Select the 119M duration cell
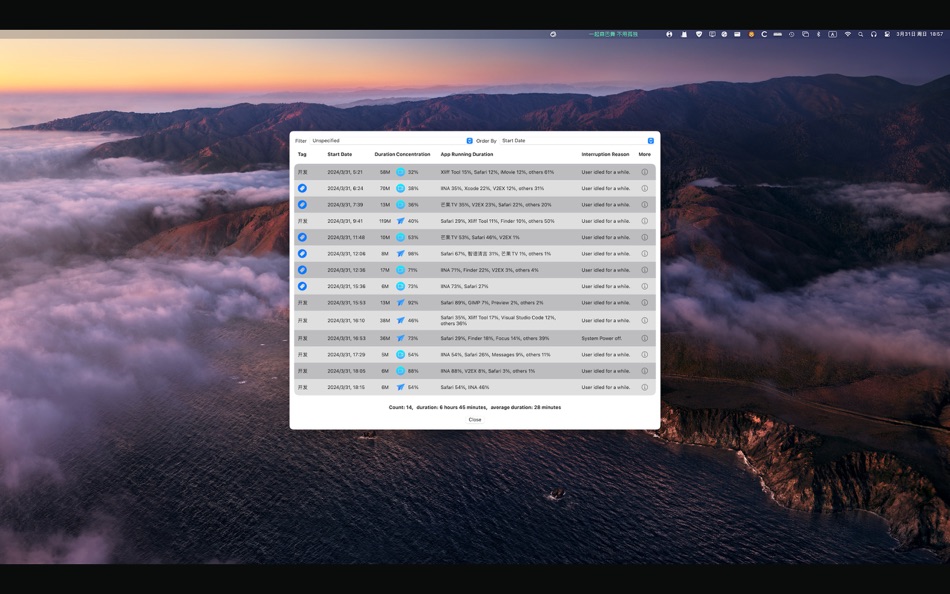The height and width of the screenshot is (594, 950). point(385,221)
